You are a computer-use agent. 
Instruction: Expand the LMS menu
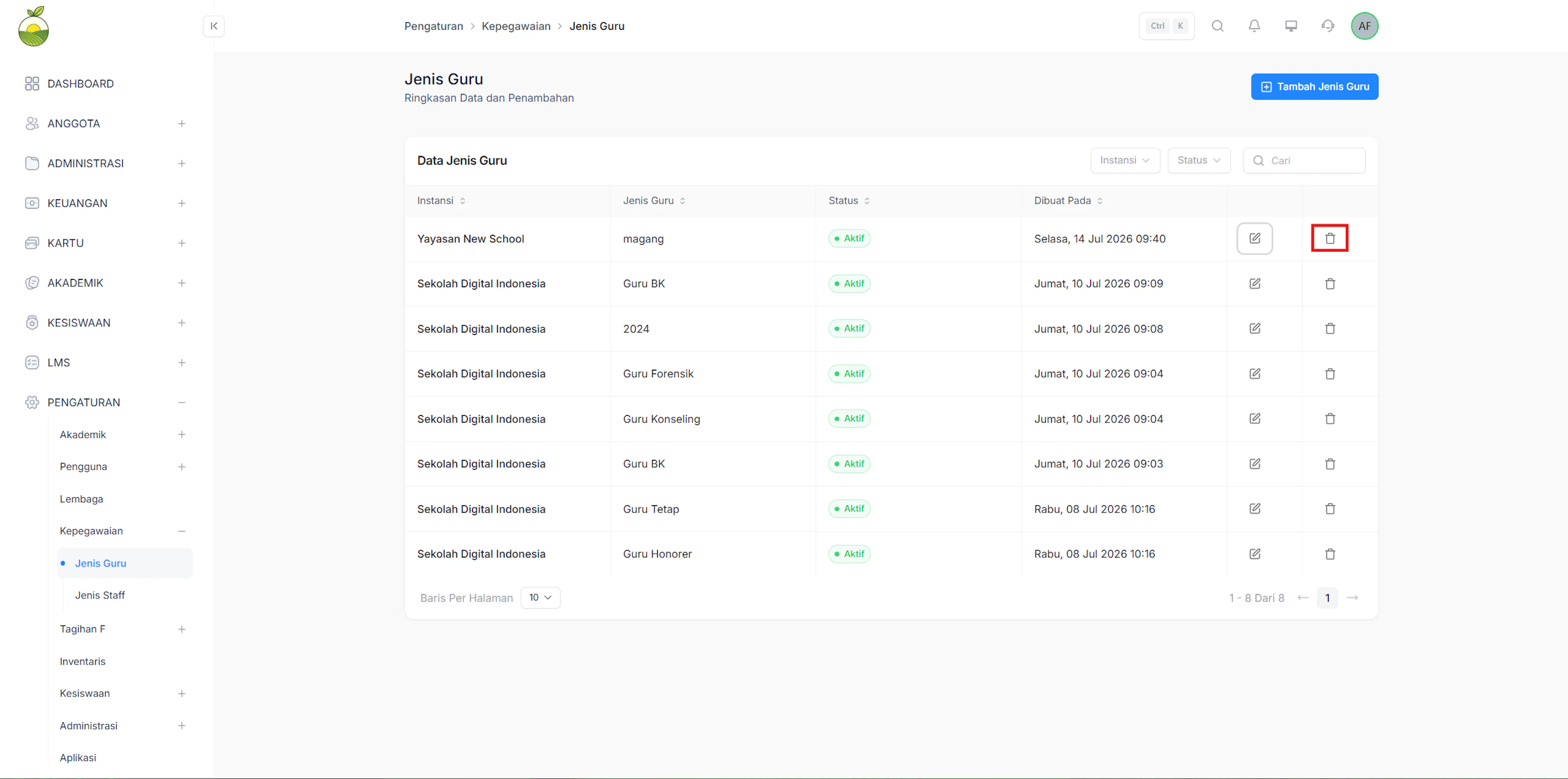click(x=181, y=363)
